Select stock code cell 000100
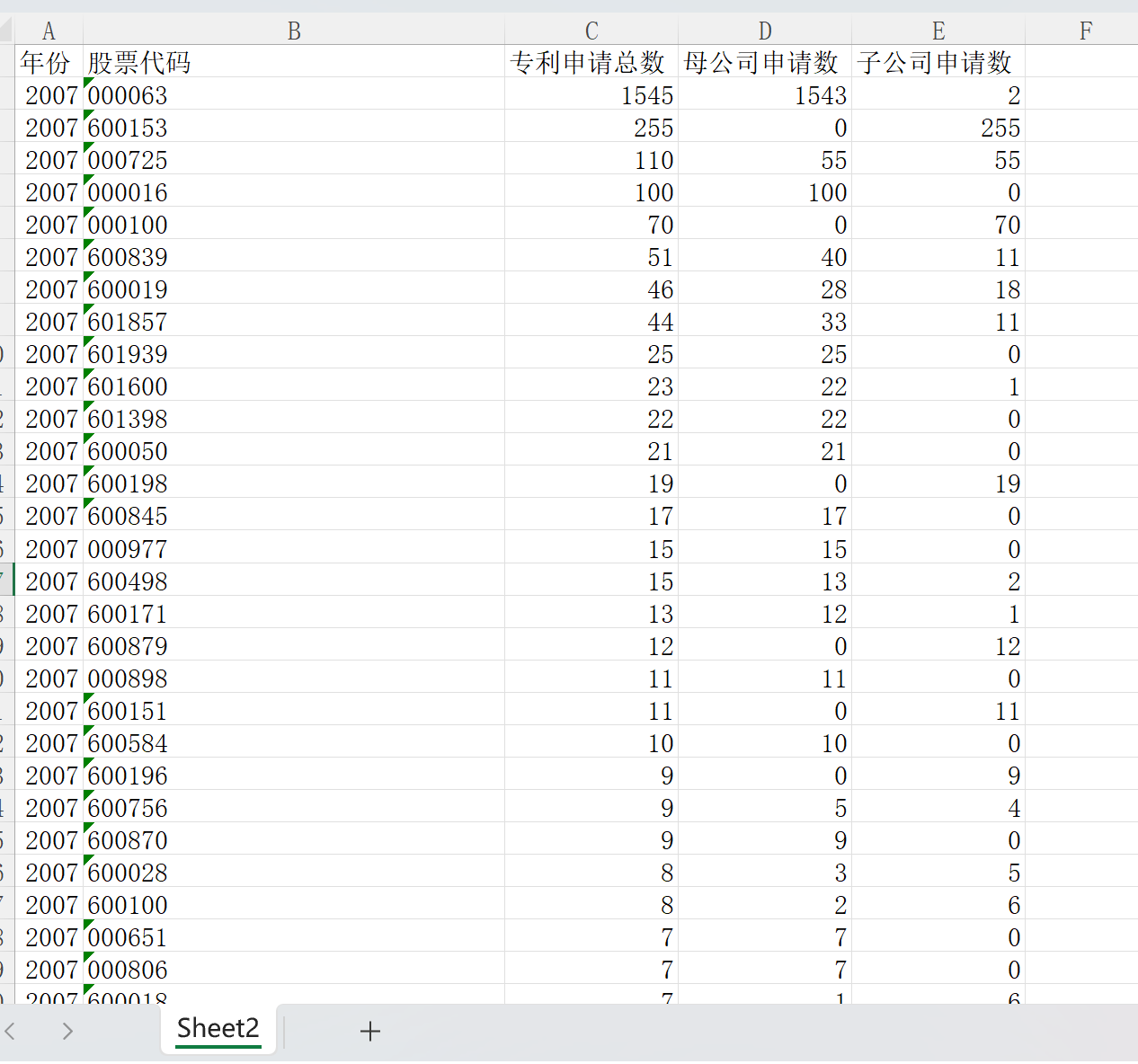The width and height of the screenshot is (1138, 1064). click(294, 223)
